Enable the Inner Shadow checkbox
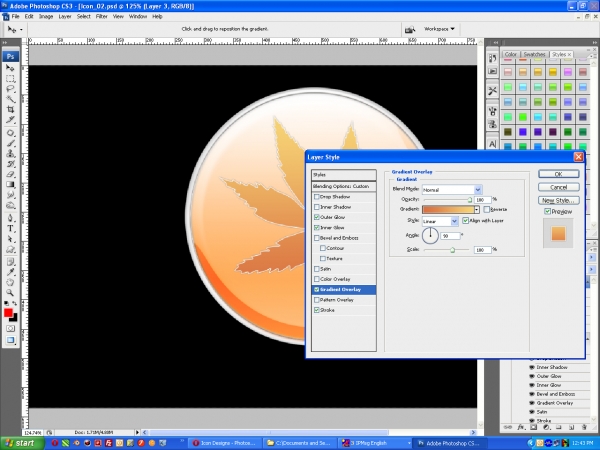 (316, 207)
